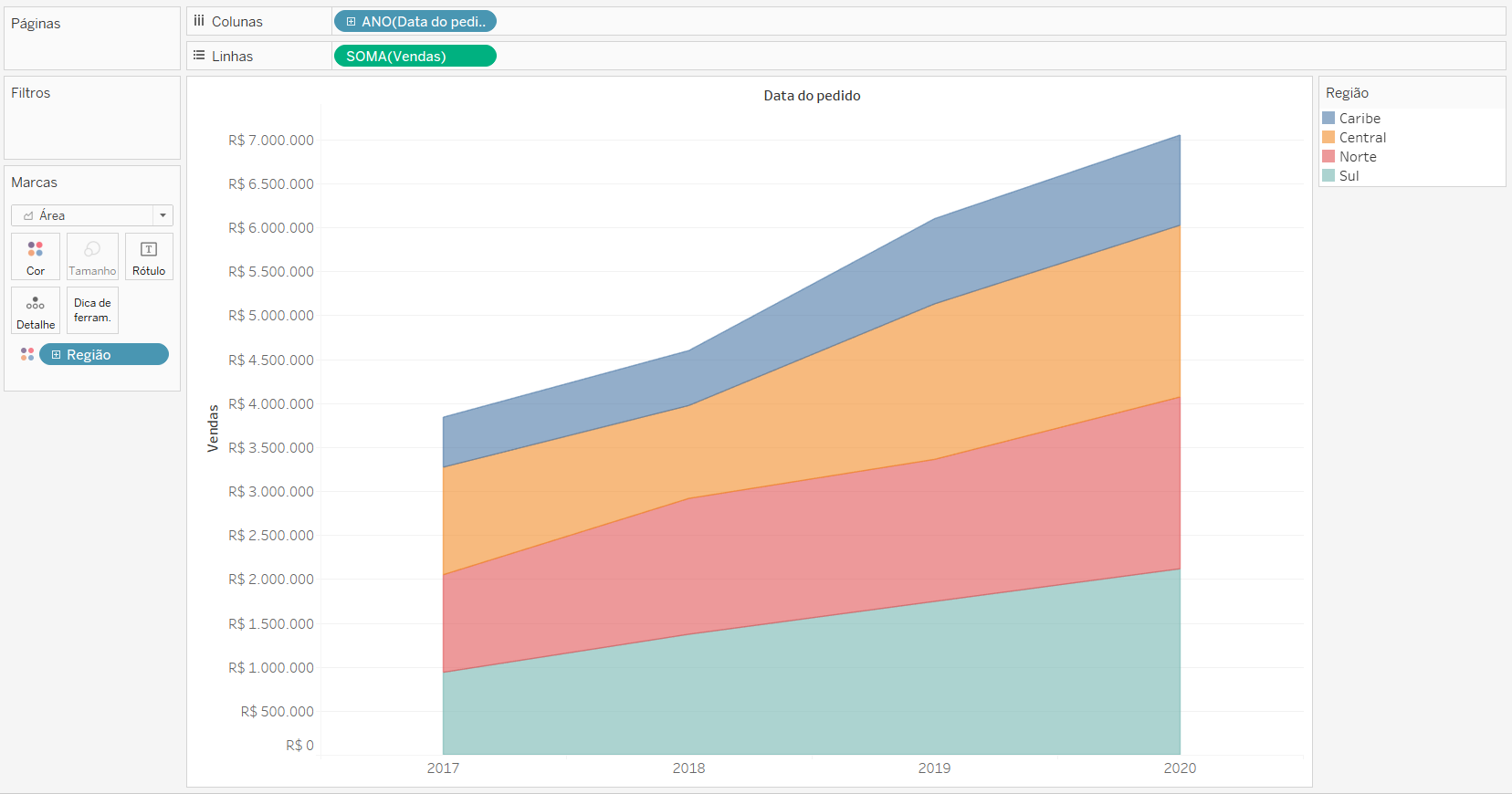Select the Caribe legend label
Viewport: 1512px width, 794px height.
[x=1360, y=119]
